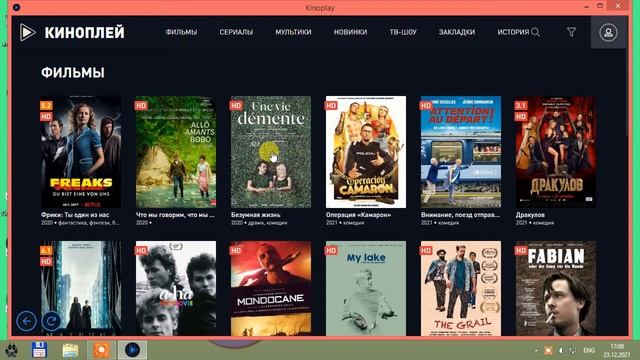The width and height of the screenshot is (640, 360).
Task: Open the Operación Camarón poster
Action: click(x=366, y=152)
